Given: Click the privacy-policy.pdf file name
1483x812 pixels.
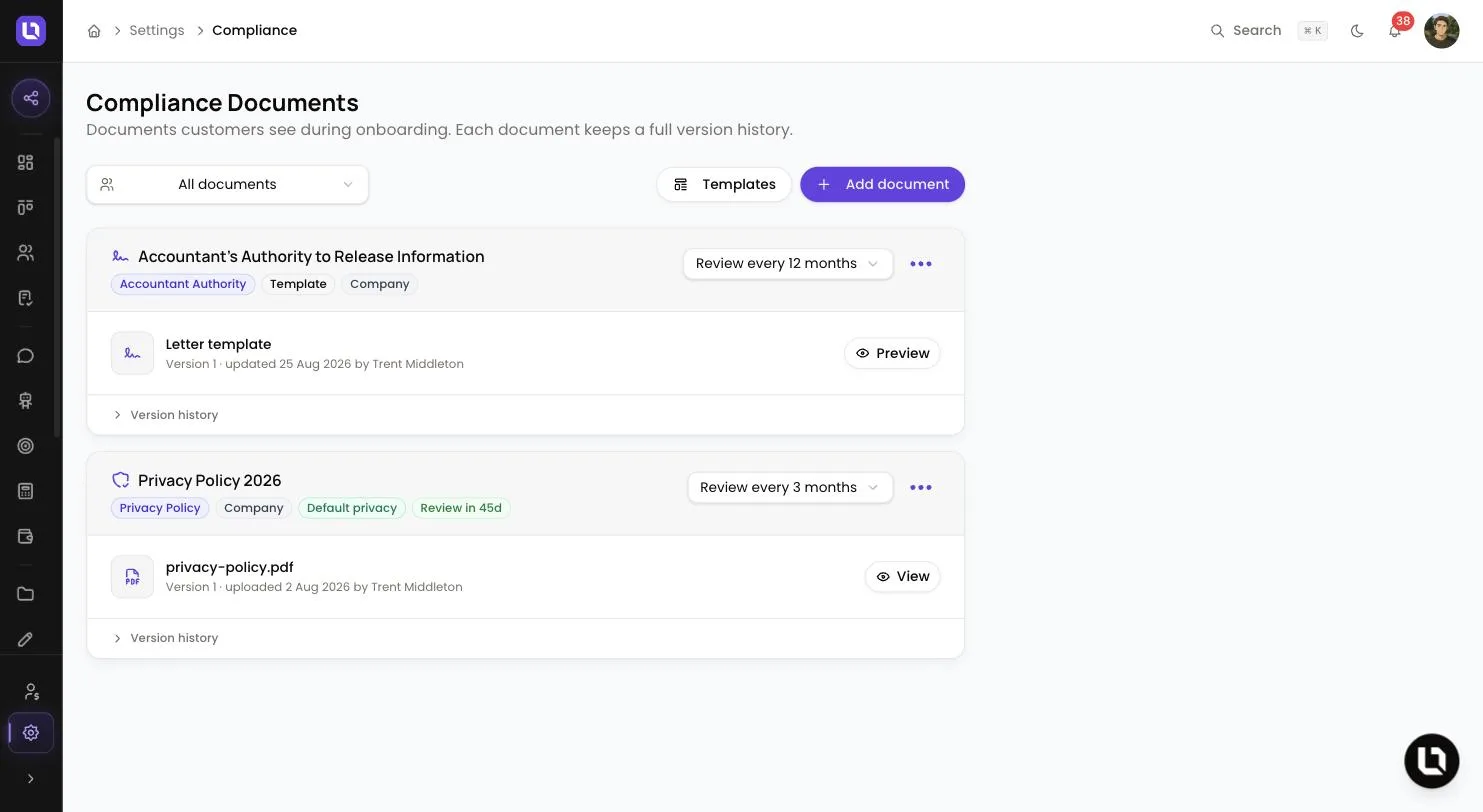Looking at the screenshot, I should pyautogui.click(x=230, y=567).
